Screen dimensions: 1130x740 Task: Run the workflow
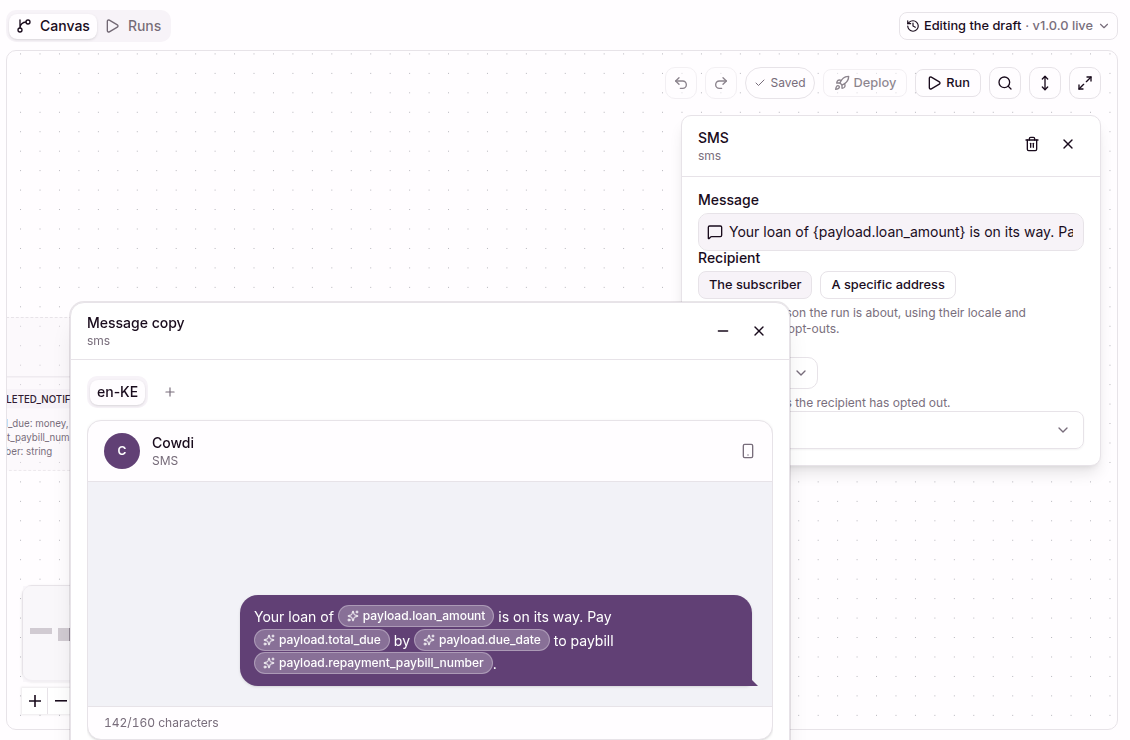tap(948, 83)
